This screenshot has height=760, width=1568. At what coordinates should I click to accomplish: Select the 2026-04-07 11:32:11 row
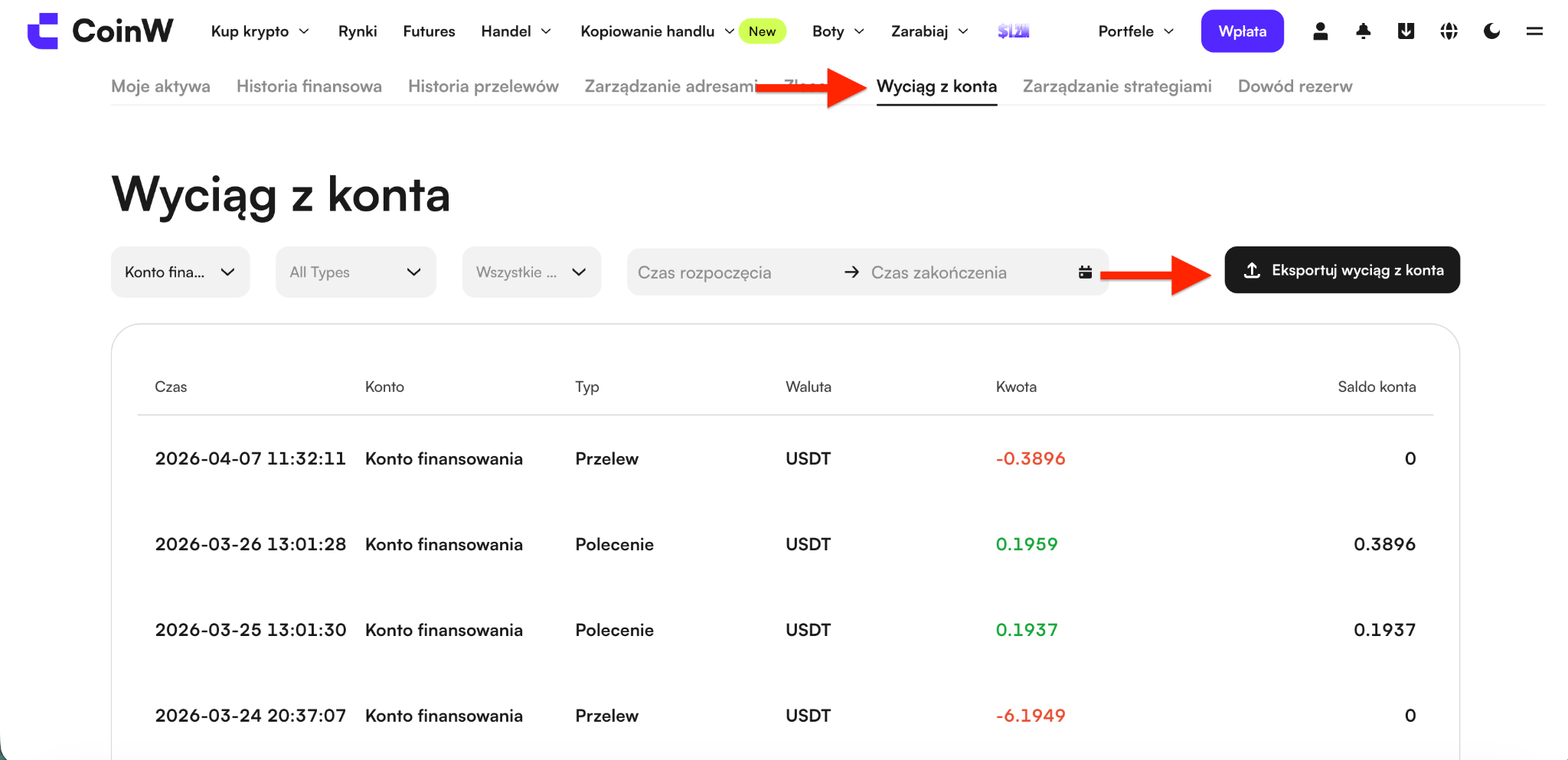(x=786, y=458)
